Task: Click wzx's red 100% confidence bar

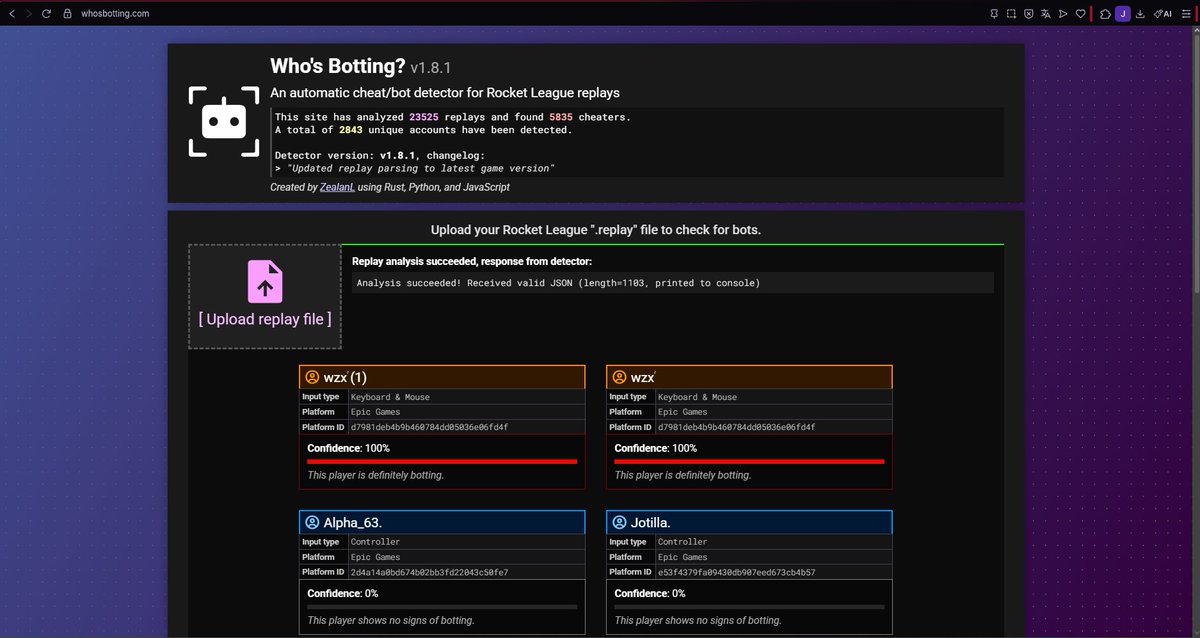Action: click(x=442, y=463)
